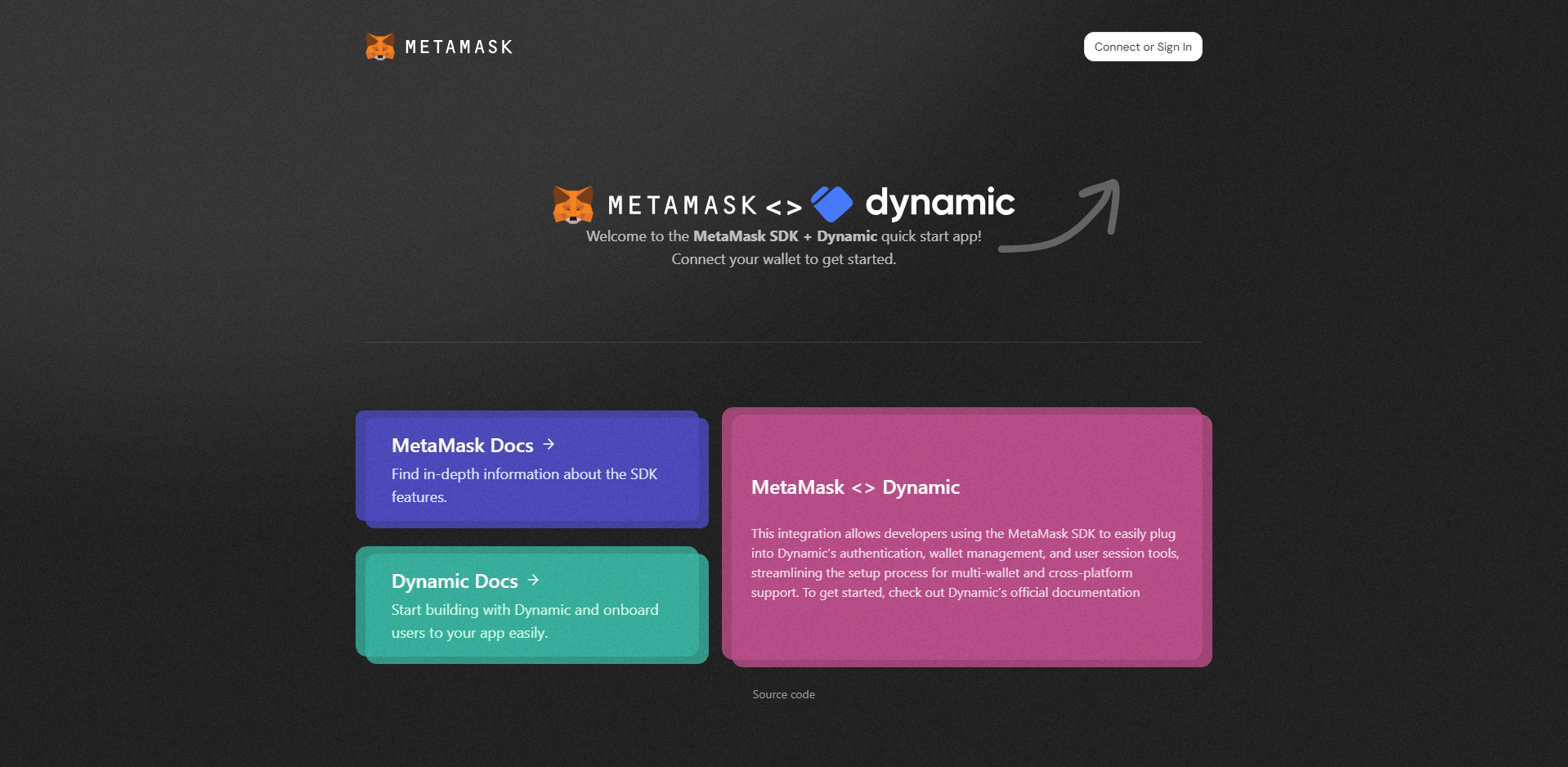This screenshot has height=767, width=1568.
Task: Open the Source code link
Action: [x=783, y=694]
